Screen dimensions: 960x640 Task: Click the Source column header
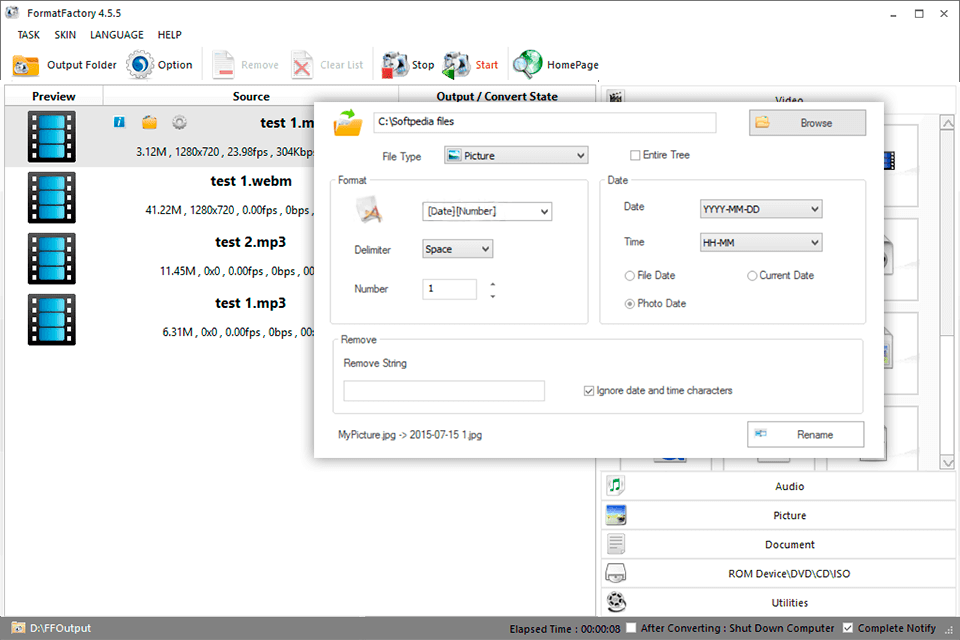pyautogui.click(x=251, y=96)
